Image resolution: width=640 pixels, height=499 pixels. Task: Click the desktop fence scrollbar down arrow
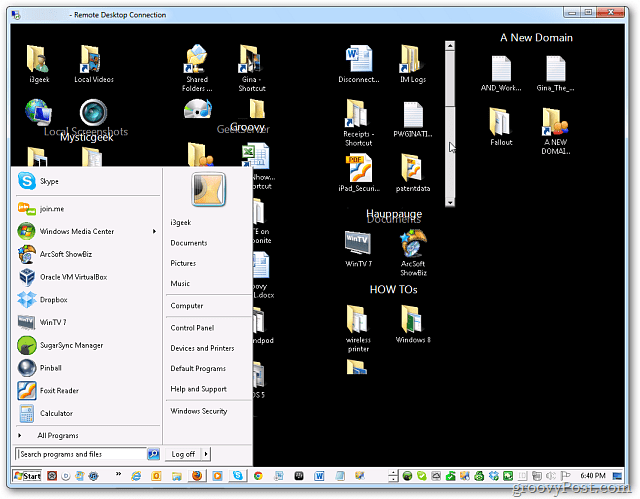[x=450, y=202]
